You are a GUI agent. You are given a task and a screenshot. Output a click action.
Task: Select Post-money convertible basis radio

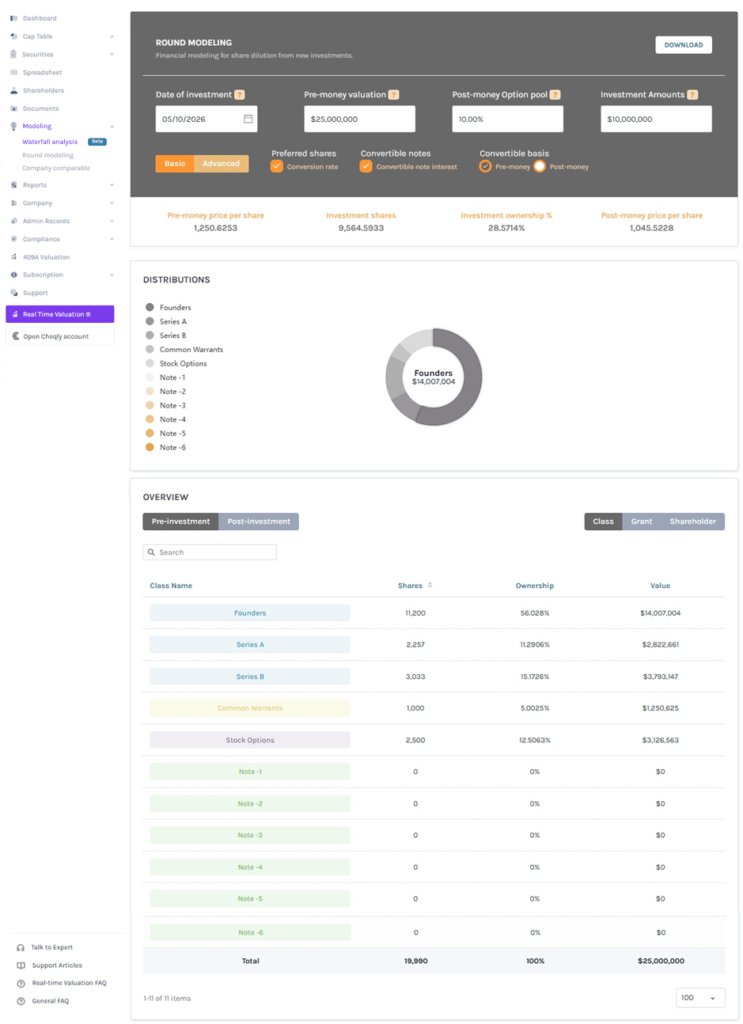(539, 167)
